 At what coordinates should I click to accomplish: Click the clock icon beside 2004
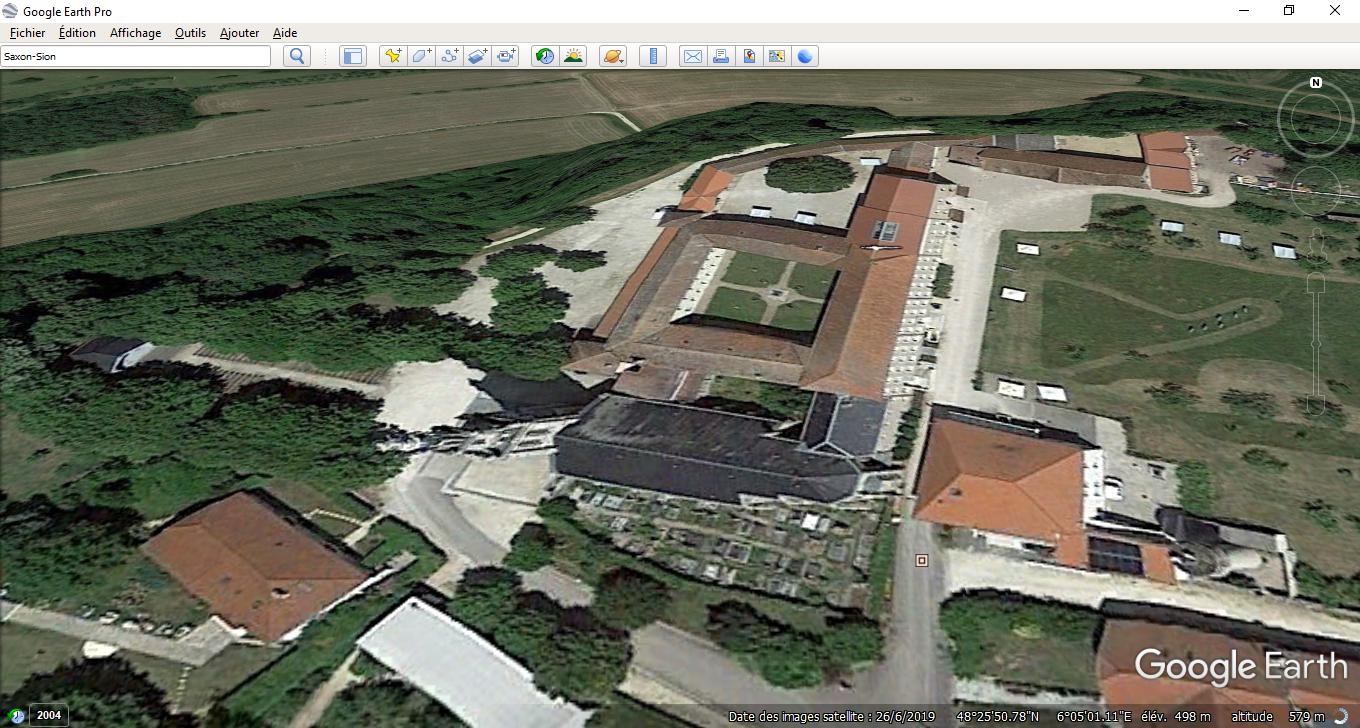click(17, 716)
